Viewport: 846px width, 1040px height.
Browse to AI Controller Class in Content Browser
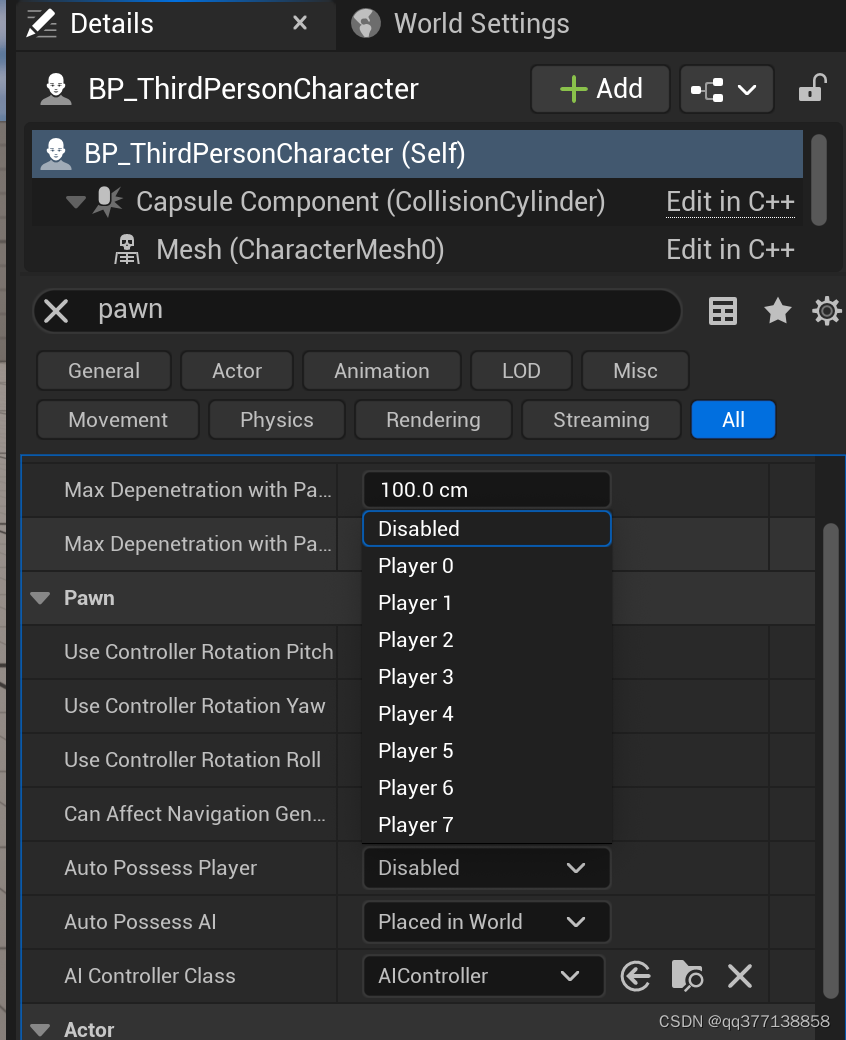point(688,976)
